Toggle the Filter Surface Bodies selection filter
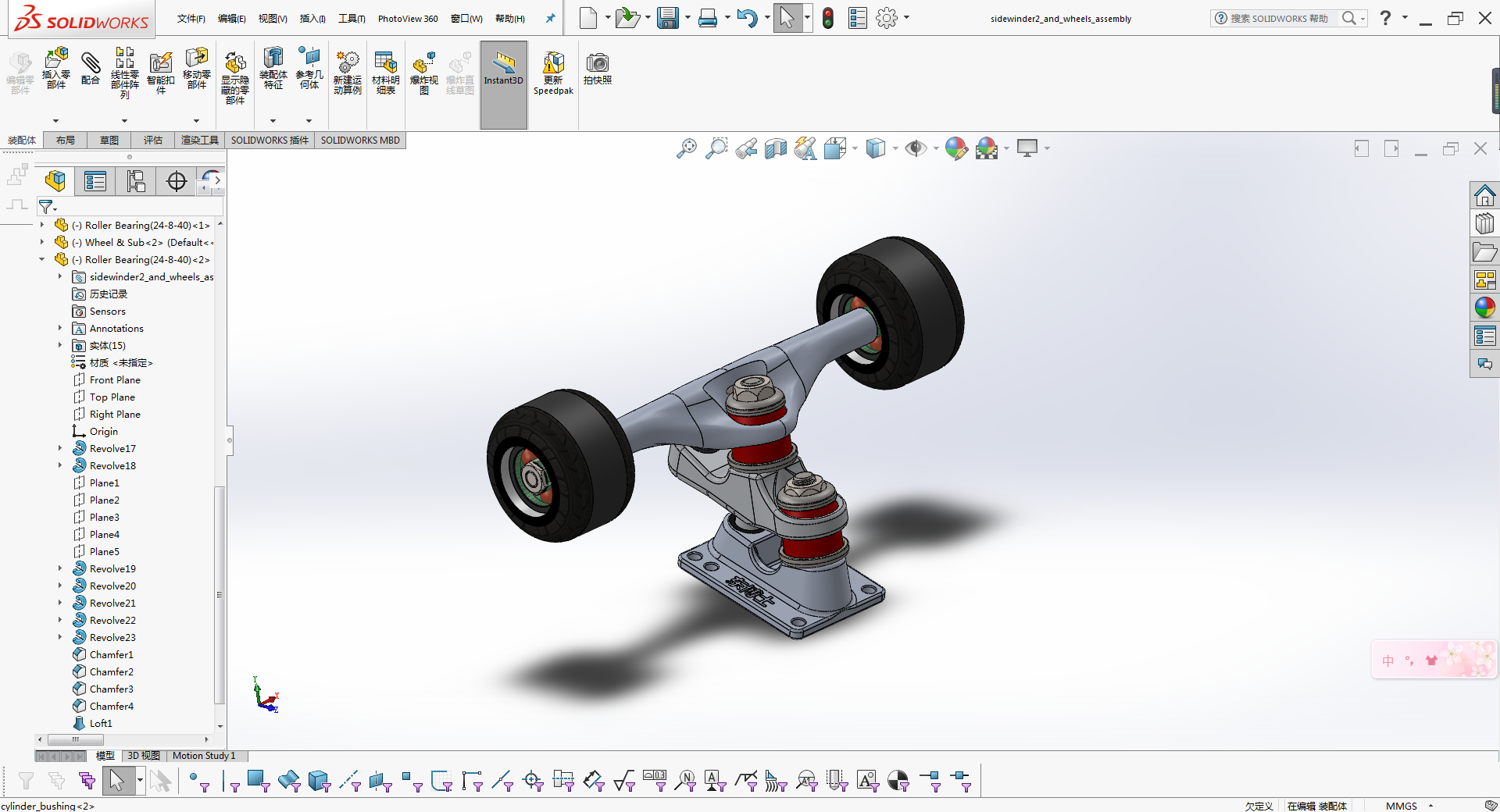This screenshot has height=812, width=1500. pyautogui.click(x=289, y=781)
